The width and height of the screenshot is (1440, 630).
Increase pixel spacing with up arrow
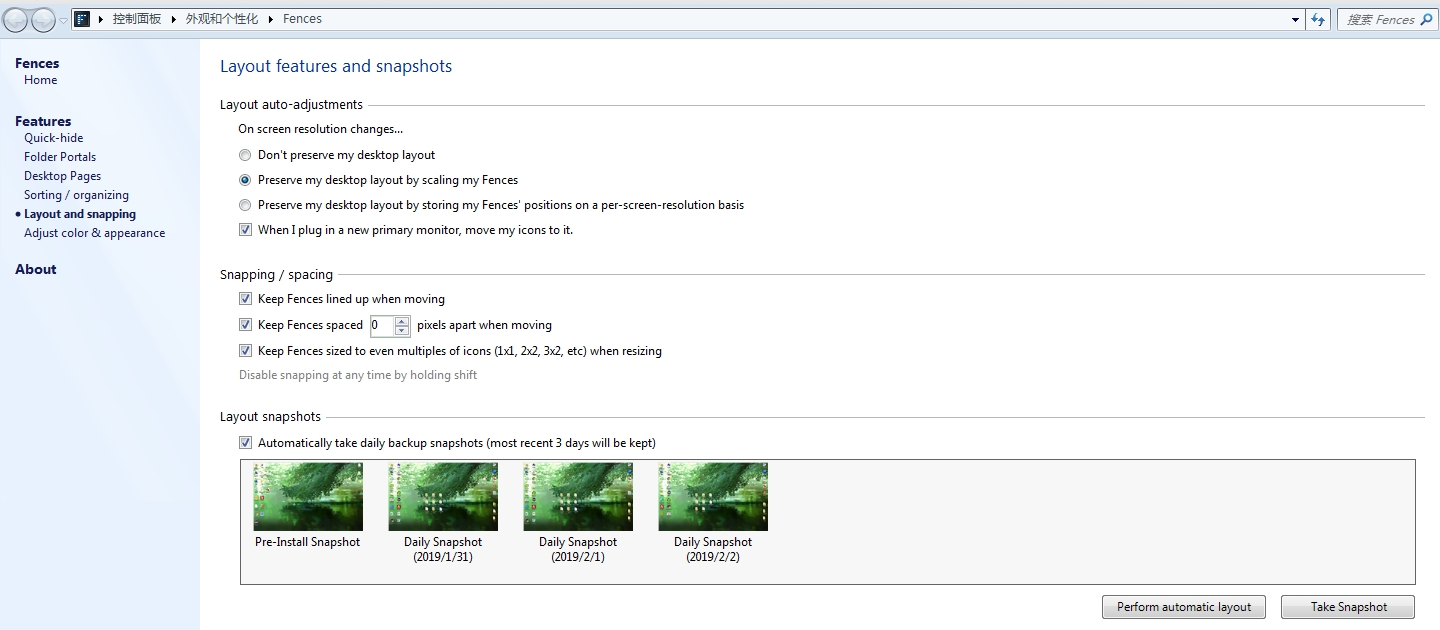point(402,321)
